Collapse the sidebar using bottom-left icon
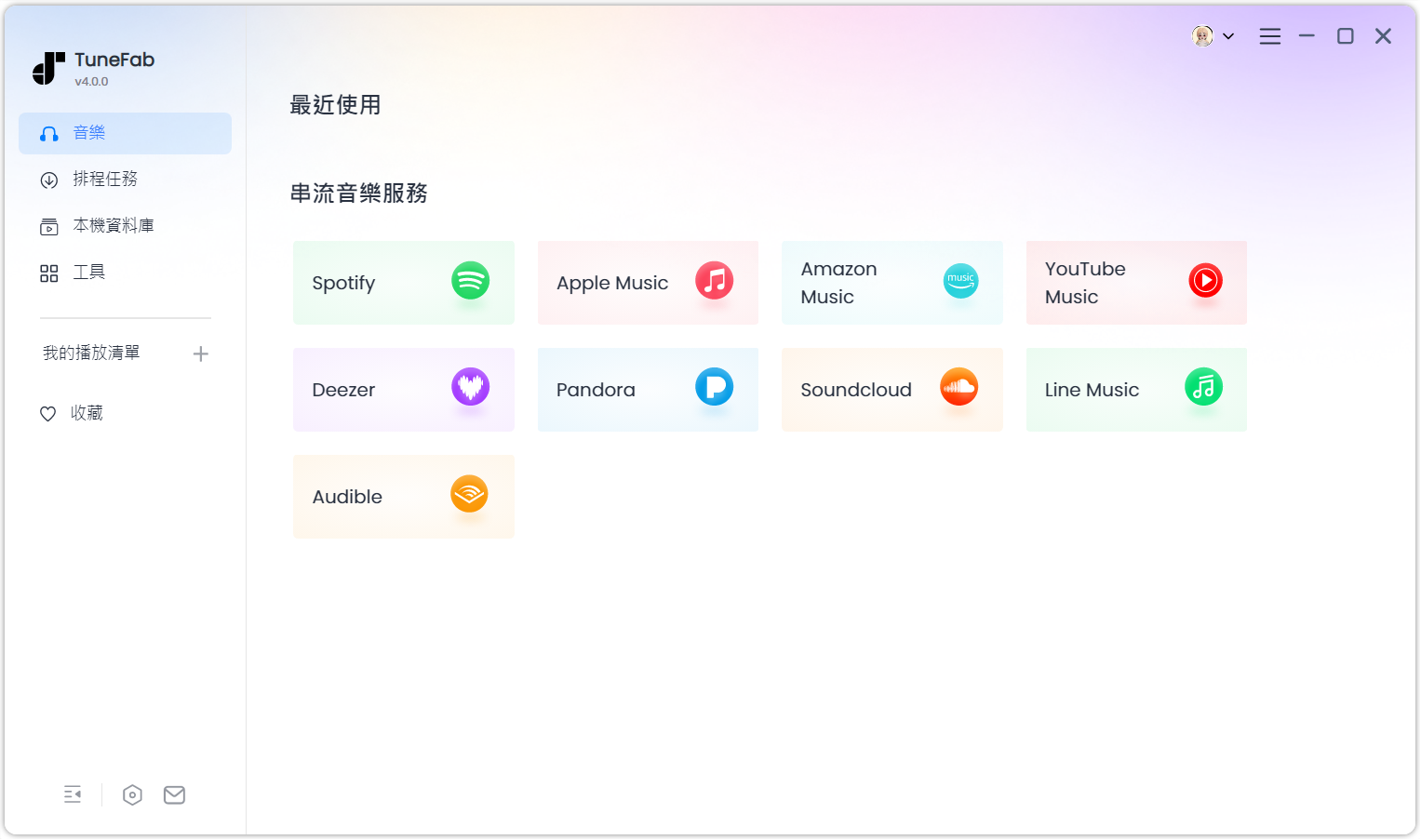Image resolution: width=1421 pixels, height=840 pixels. (73, 795)
